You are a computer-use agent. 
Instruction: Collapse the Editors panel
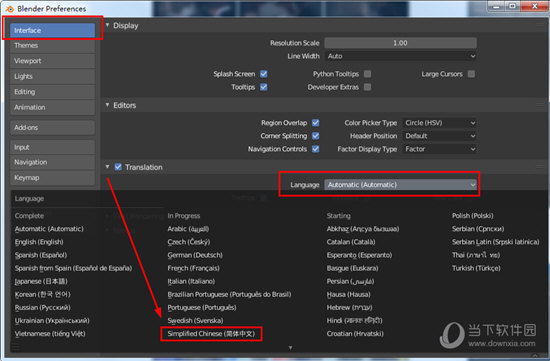click(x=107, y=105)
